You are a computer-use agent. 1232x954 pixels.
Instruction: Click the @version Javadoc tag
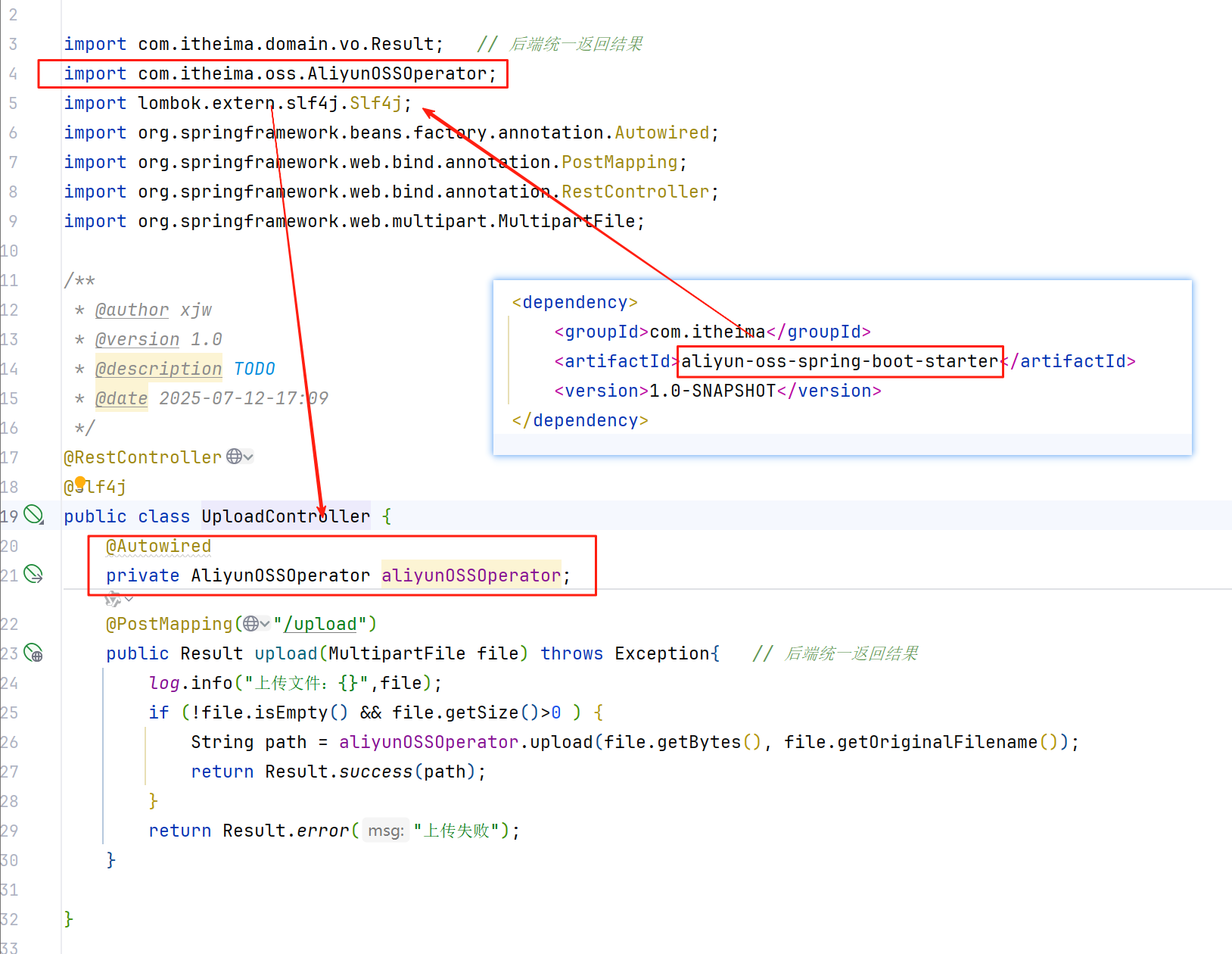[137, 339]
